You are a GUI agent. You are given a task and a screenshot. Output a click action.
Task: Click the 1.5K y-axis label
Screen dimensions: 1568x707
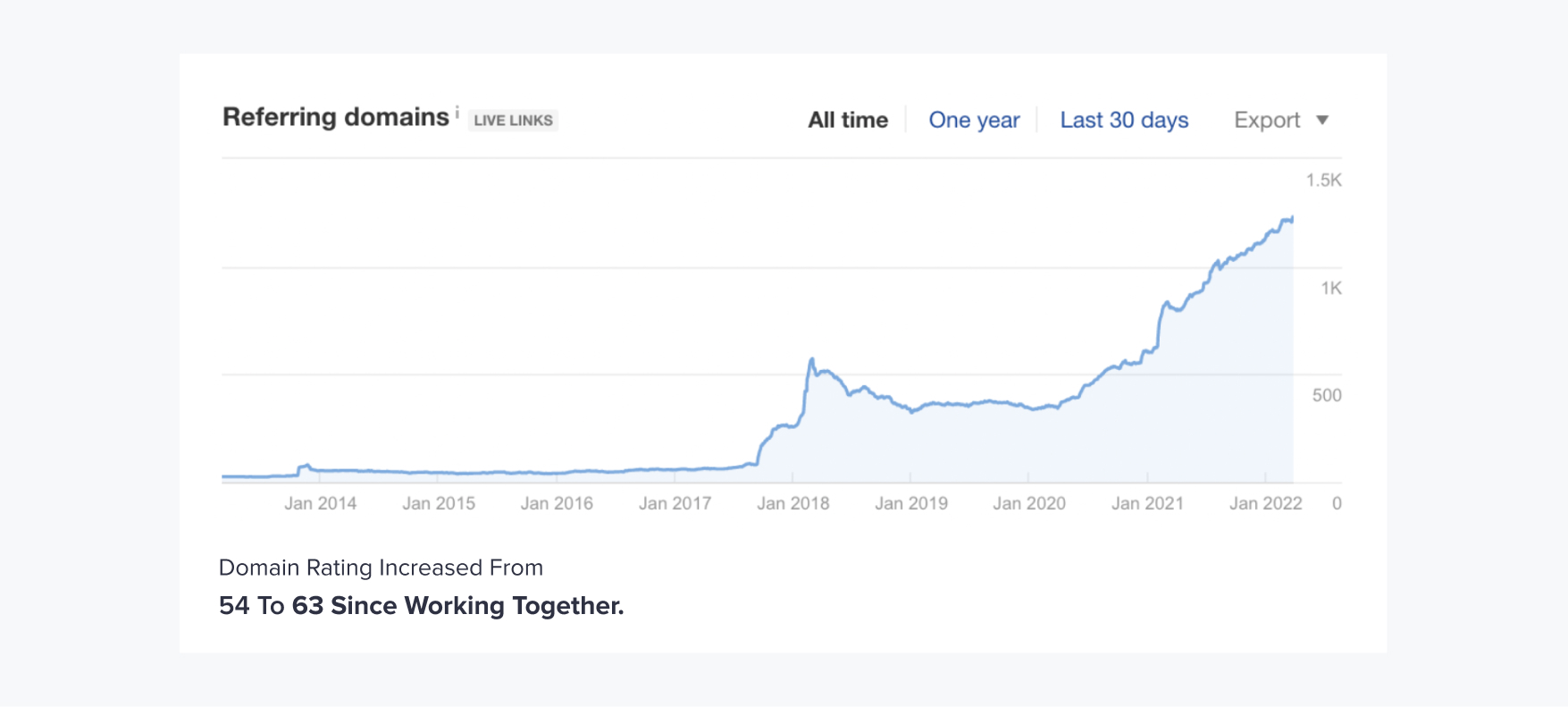click(x=1323, y=181)
